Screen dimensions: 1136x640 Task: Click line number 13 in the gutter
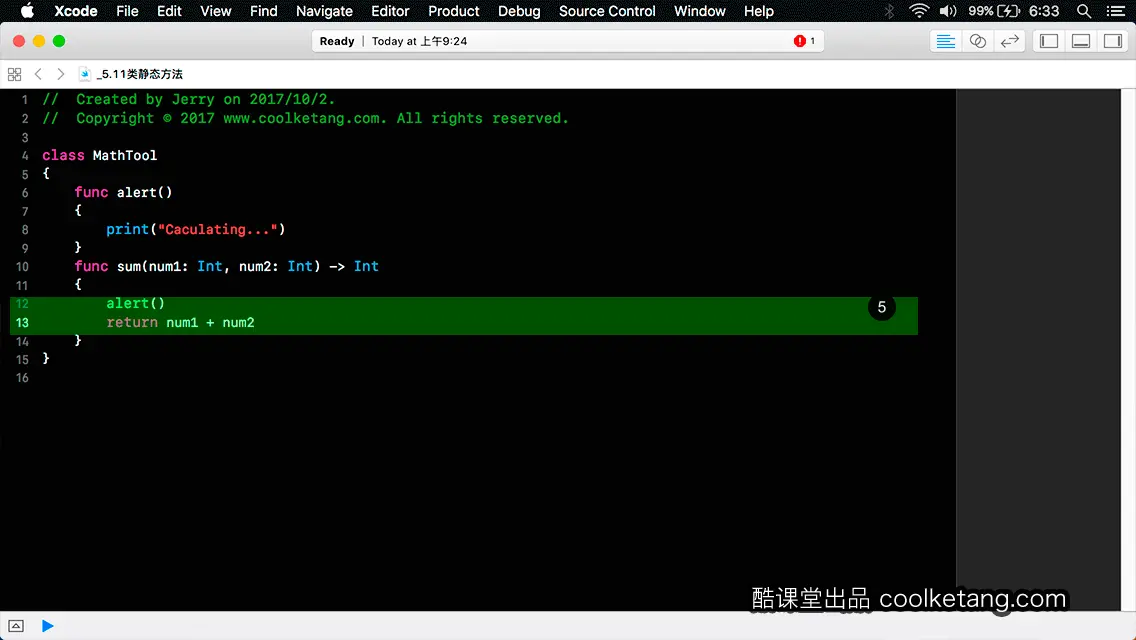[x=22, y=323]
